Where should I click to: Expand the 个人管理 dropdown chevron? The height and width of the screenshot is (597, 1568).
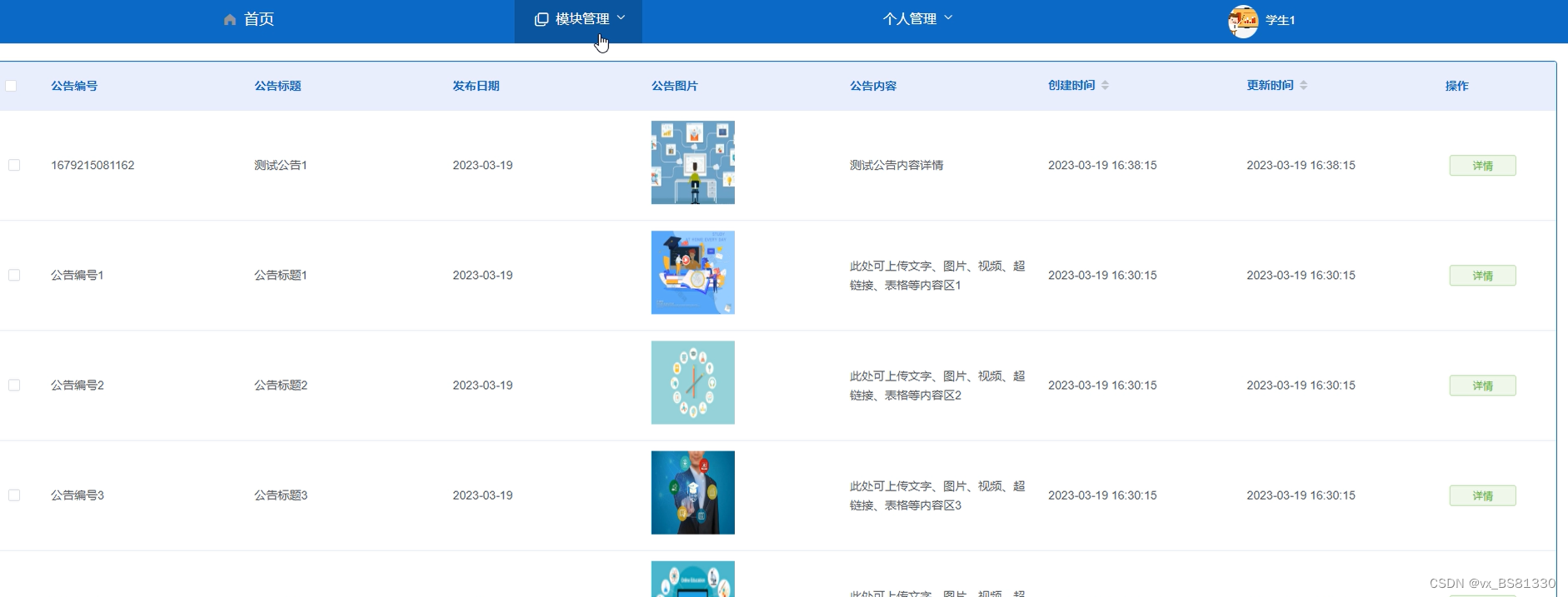click(948, 17)
